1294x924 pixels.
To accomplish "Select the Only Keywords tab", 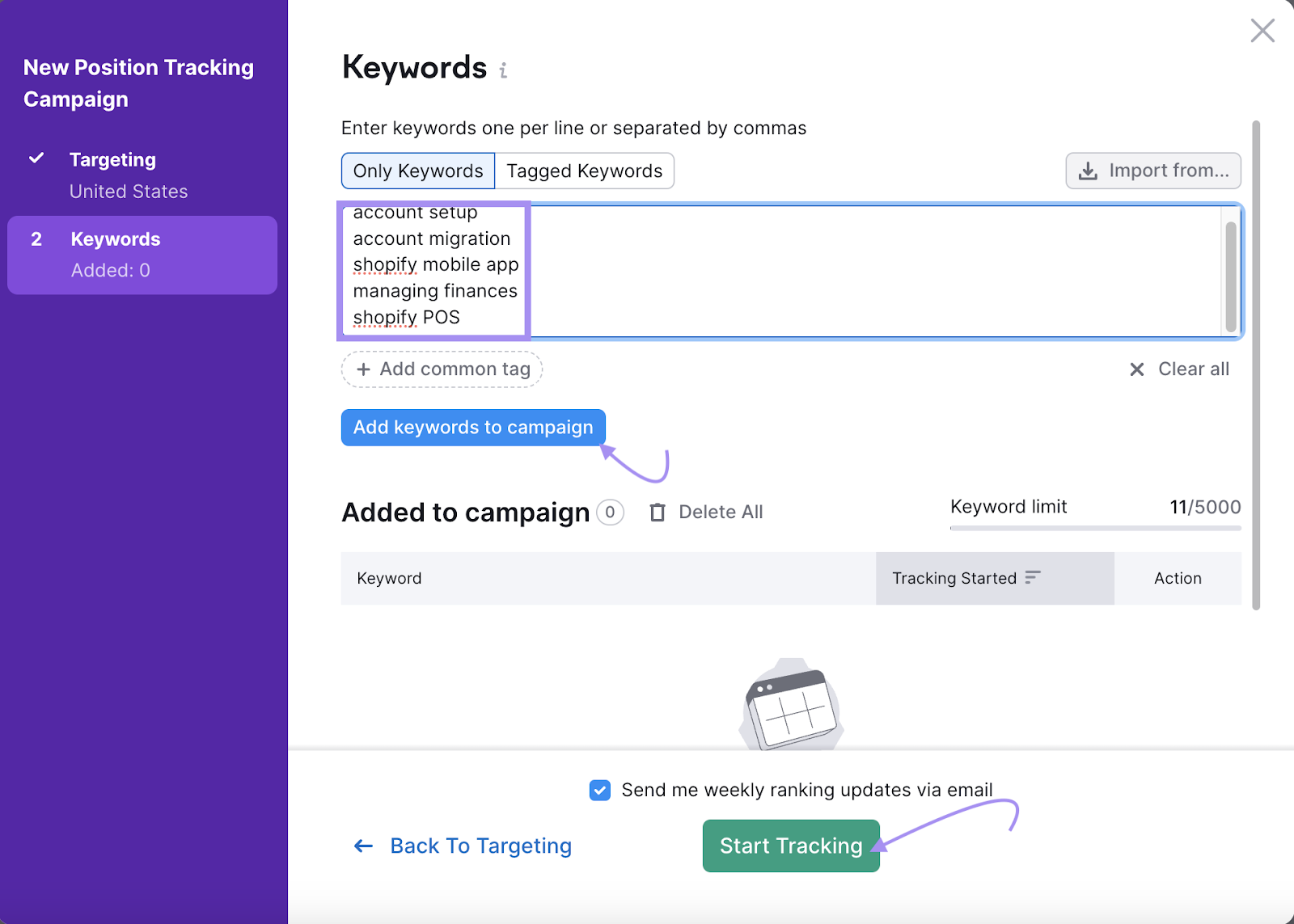I will click(417, 171).
